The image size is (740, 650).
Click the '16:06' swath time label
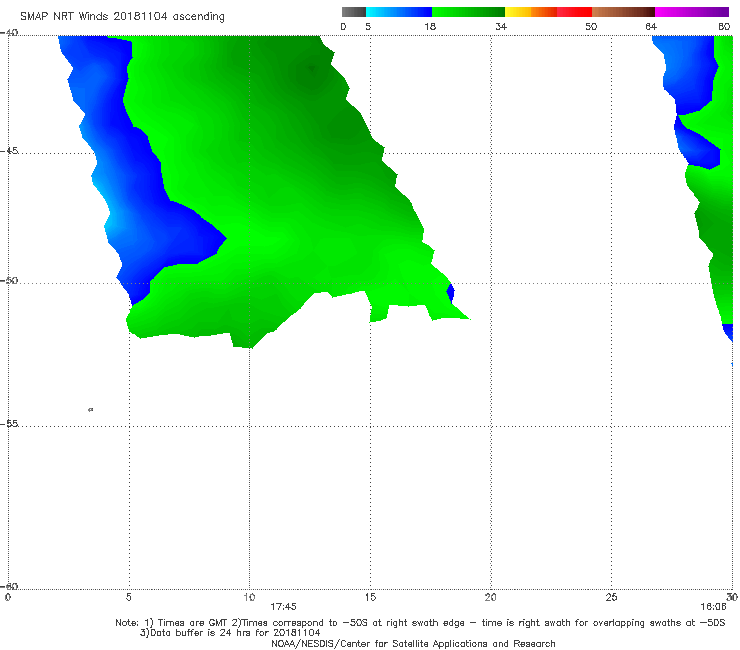point(713,607)
